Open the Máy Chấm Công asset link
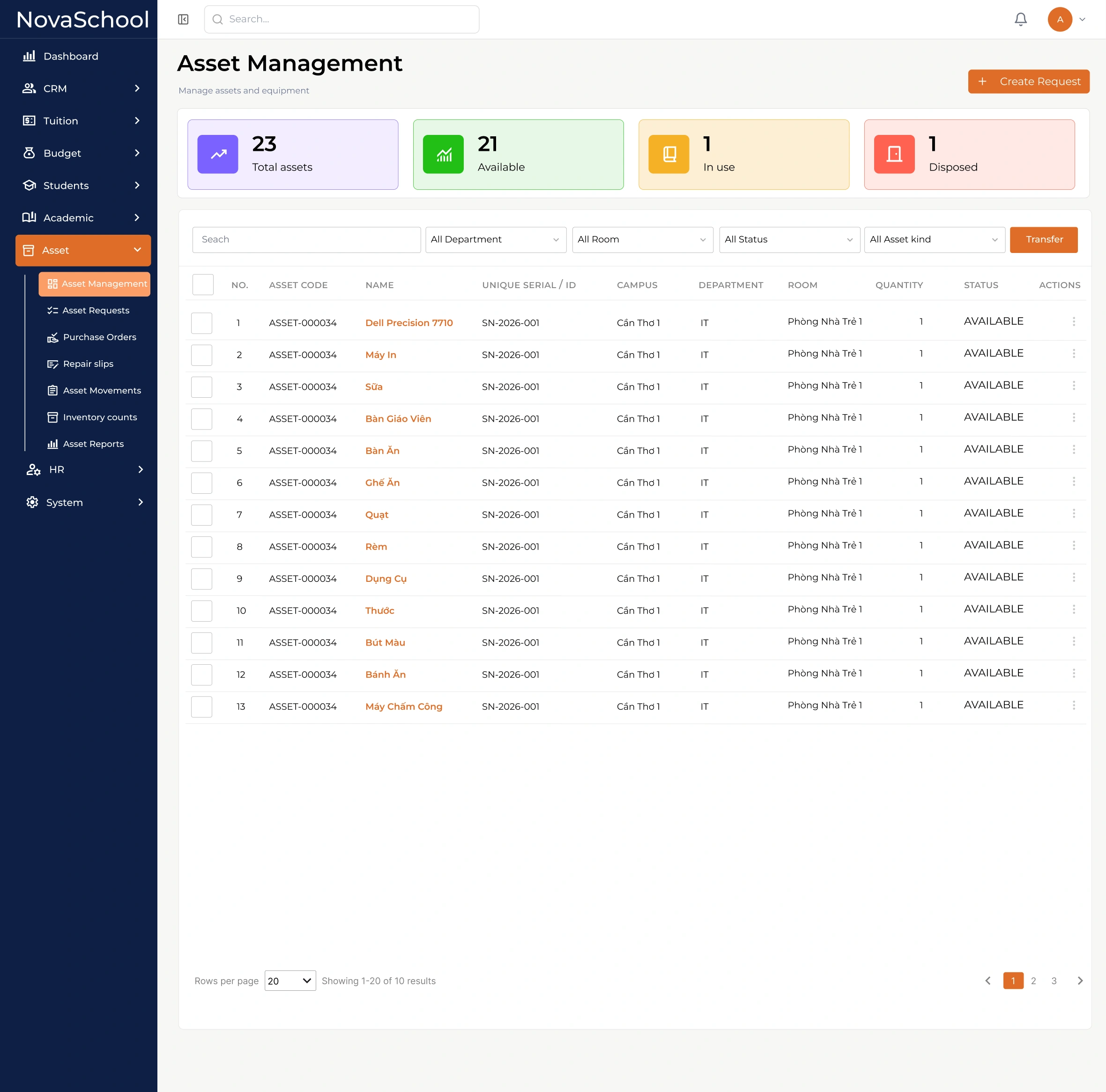The width and height of the screenshot is (1106, 1092). point(404,706)
